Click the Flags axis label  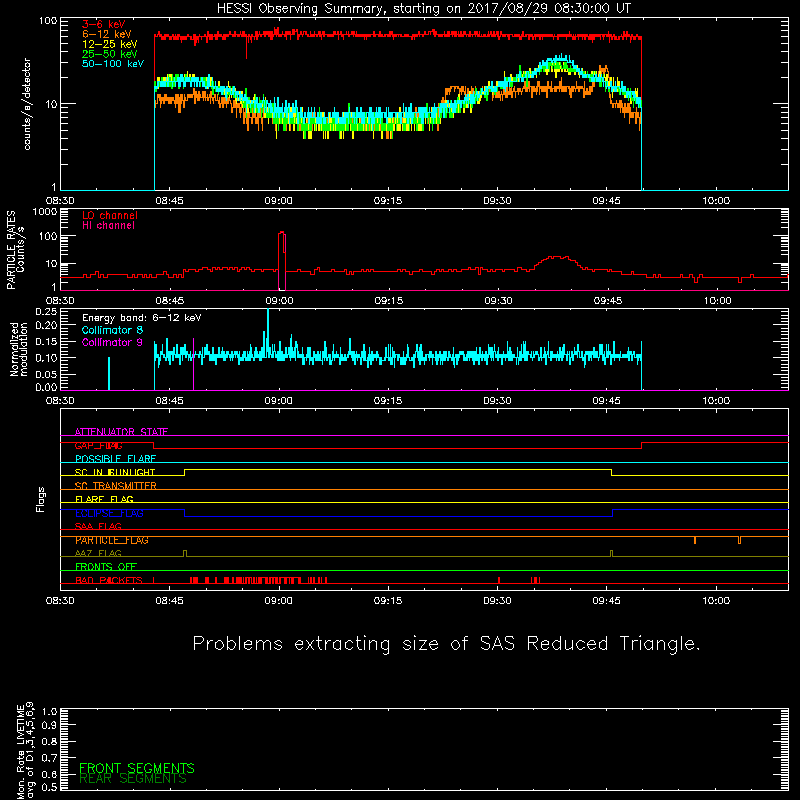pos(41,499)
